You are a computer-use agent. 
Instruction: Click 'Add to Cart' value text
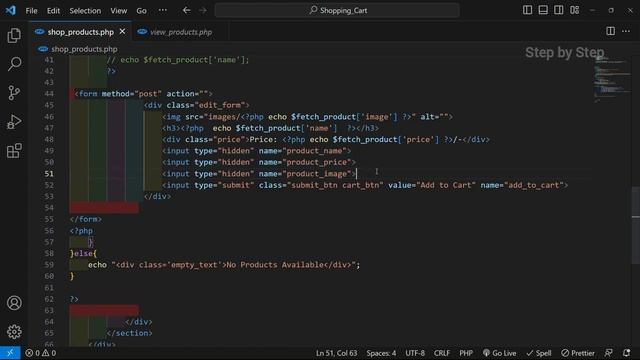coord(446,185)
